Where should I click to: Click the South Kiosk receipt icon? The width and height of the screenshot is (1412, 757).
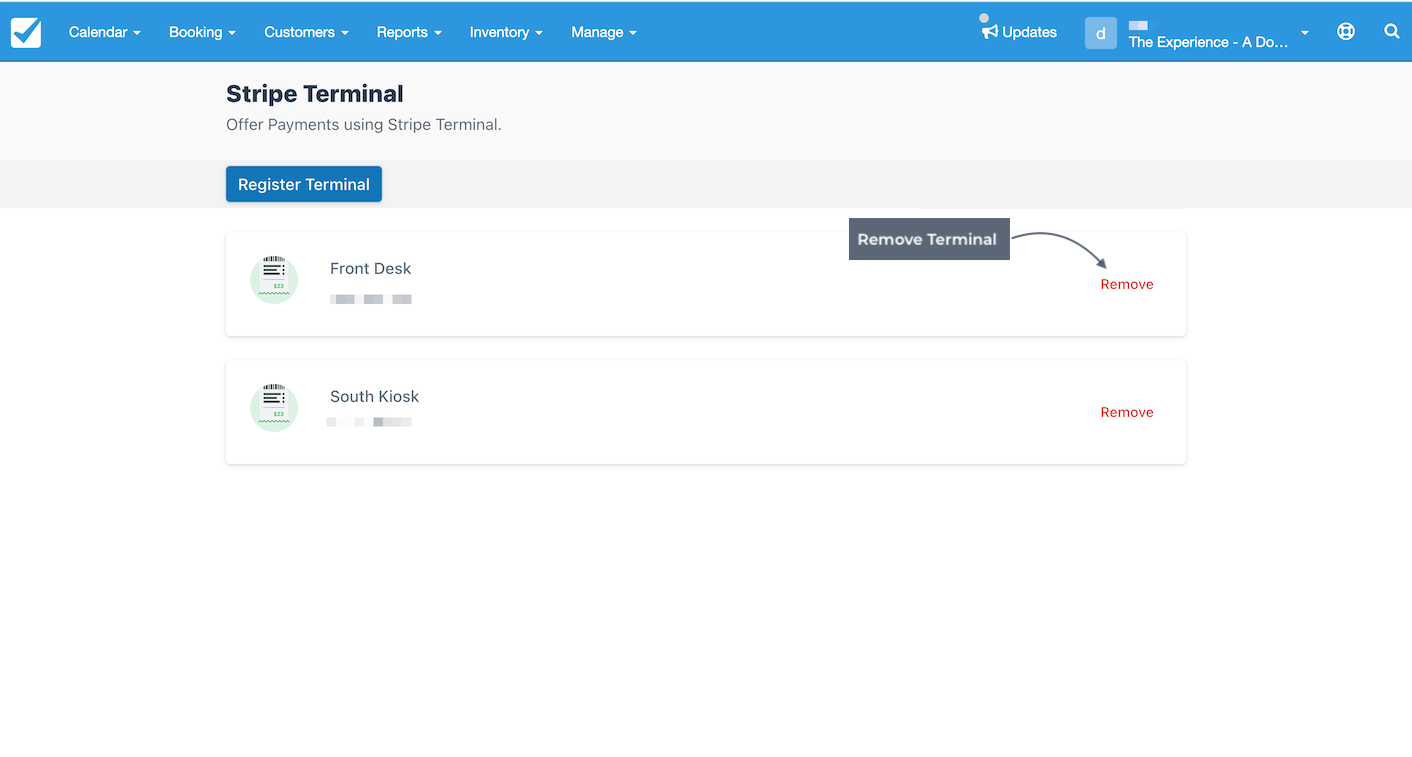pyautogui.click(x=274, y=407)
